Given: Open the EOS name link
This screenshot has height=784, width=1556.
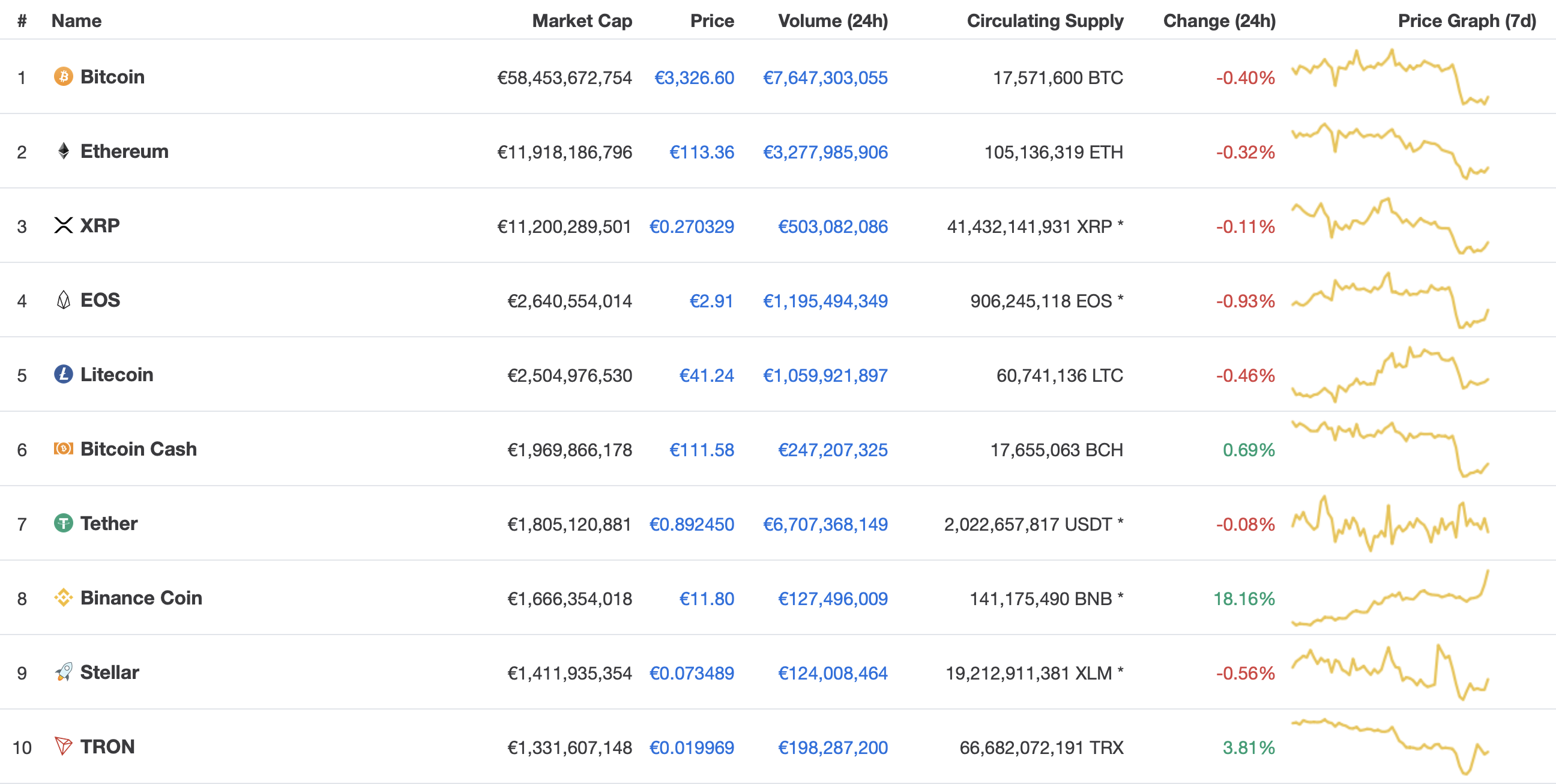Looking at the screenshot, I should [100, 300].
